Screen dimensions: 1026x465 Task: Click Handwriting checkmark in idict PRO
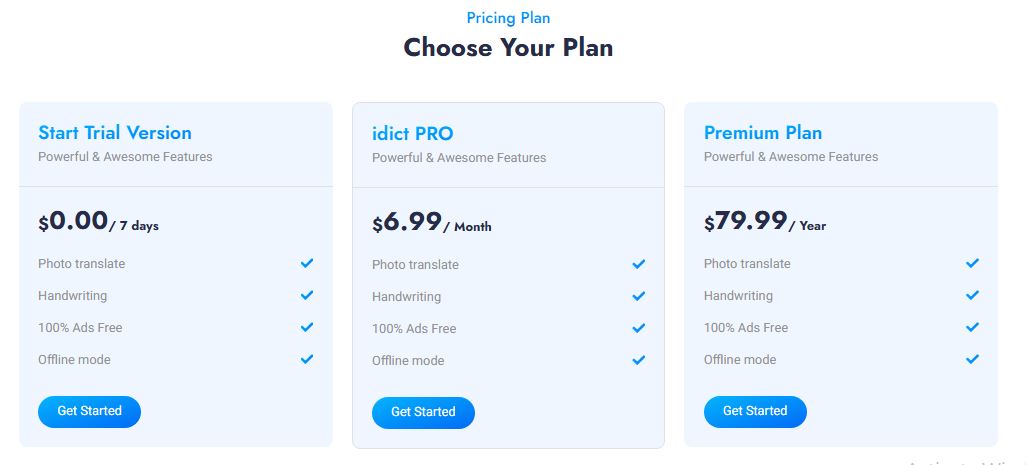click(x=639, y=296)
